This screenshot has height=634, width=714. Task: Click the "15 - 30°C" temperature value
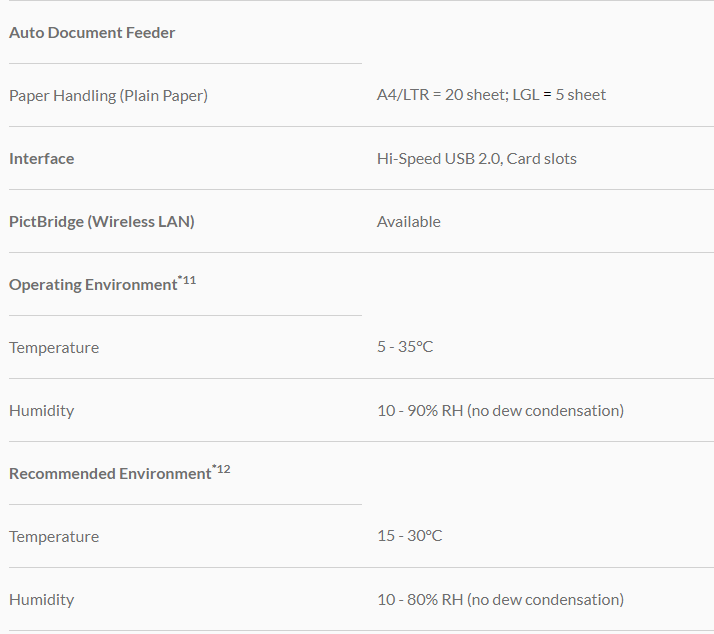coord(409,536)
